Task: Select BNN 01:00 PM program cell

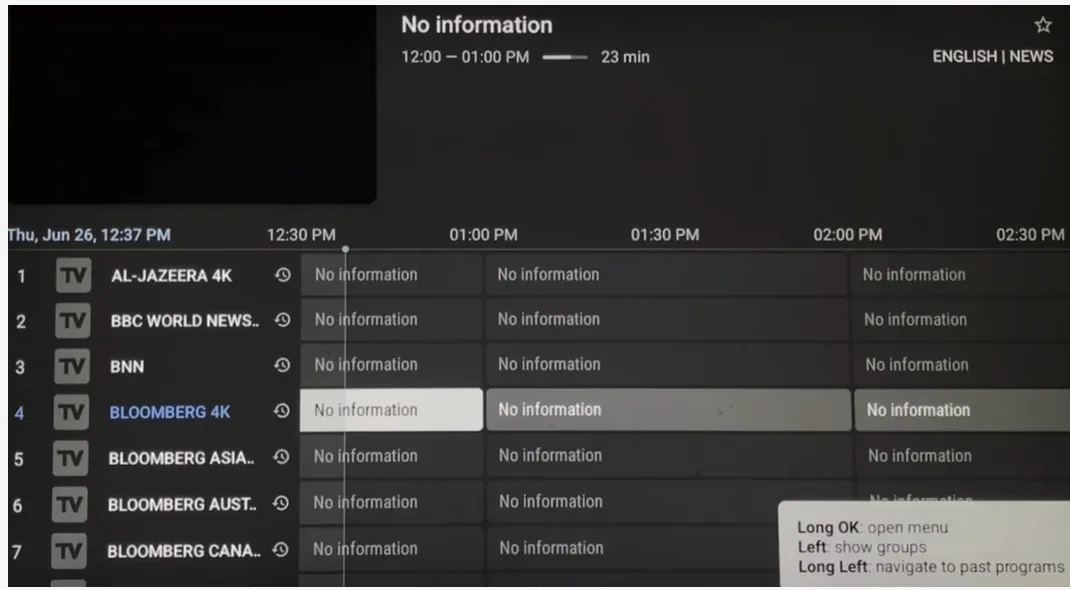Action: click(x=667, y=364)
